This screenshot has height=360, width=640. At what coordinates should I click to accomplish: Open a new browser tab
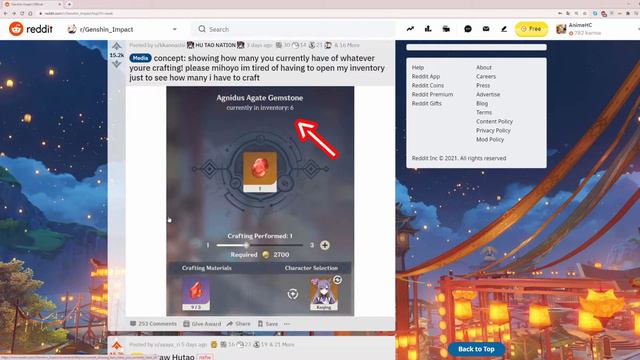(x=69, y=4)
